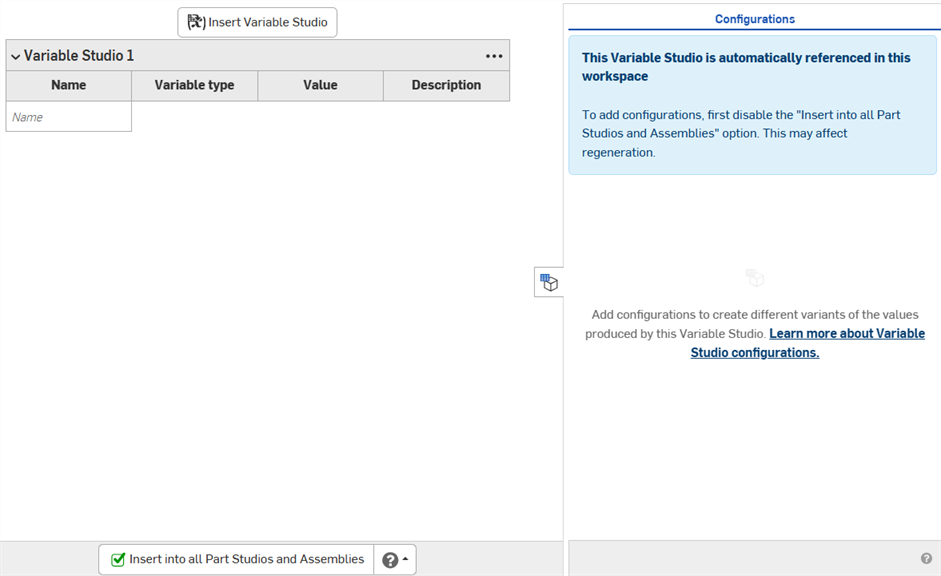Click the help question mark beside the checkbox
This screenshot has width=941, height=576.
(x=390, y=560)
